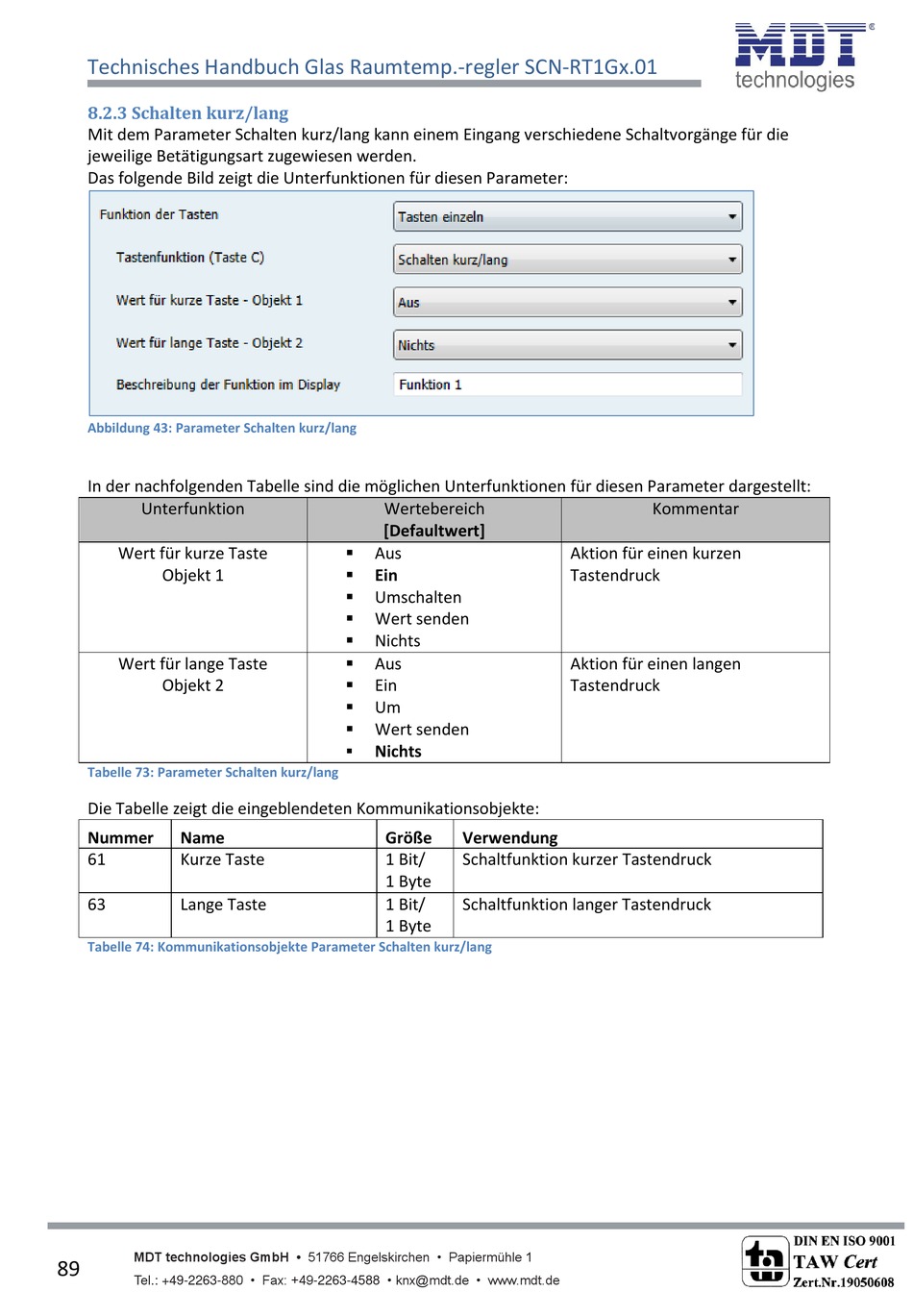The width and height of the screenshot is (913, 1316).
Task: Open the 'Aus' value dropdown
Action: 568,302
